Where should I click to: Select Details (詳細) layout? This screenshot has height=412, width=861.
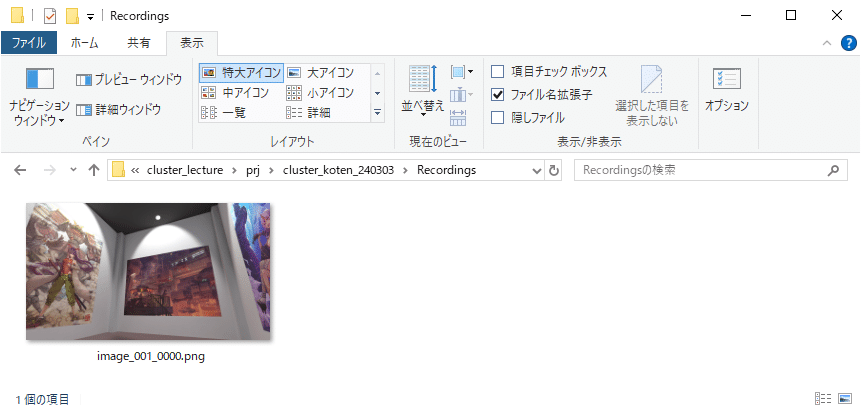pos(309,113)
